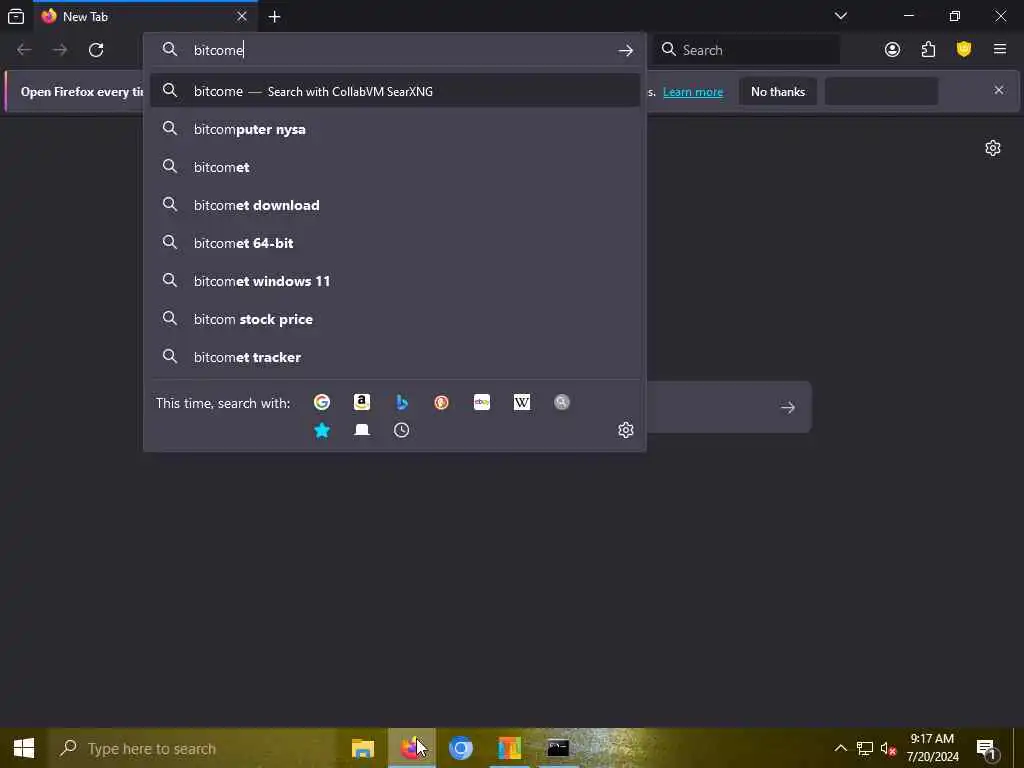Open the colorful bars taskbar app
This screenshot has height=768, width=1024.
(509, 748)
